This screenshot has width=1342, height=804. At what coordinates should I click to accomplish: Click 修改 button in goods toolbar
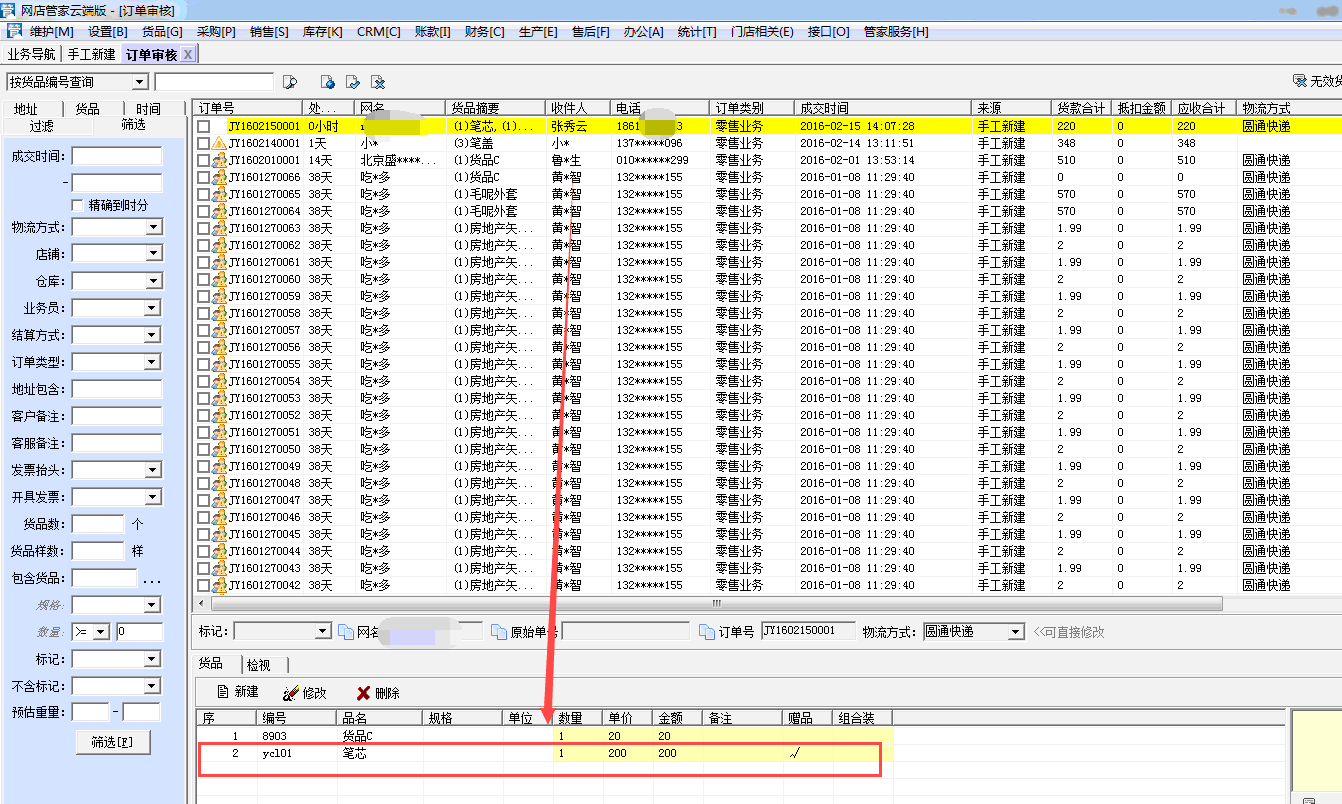[304, 692]
